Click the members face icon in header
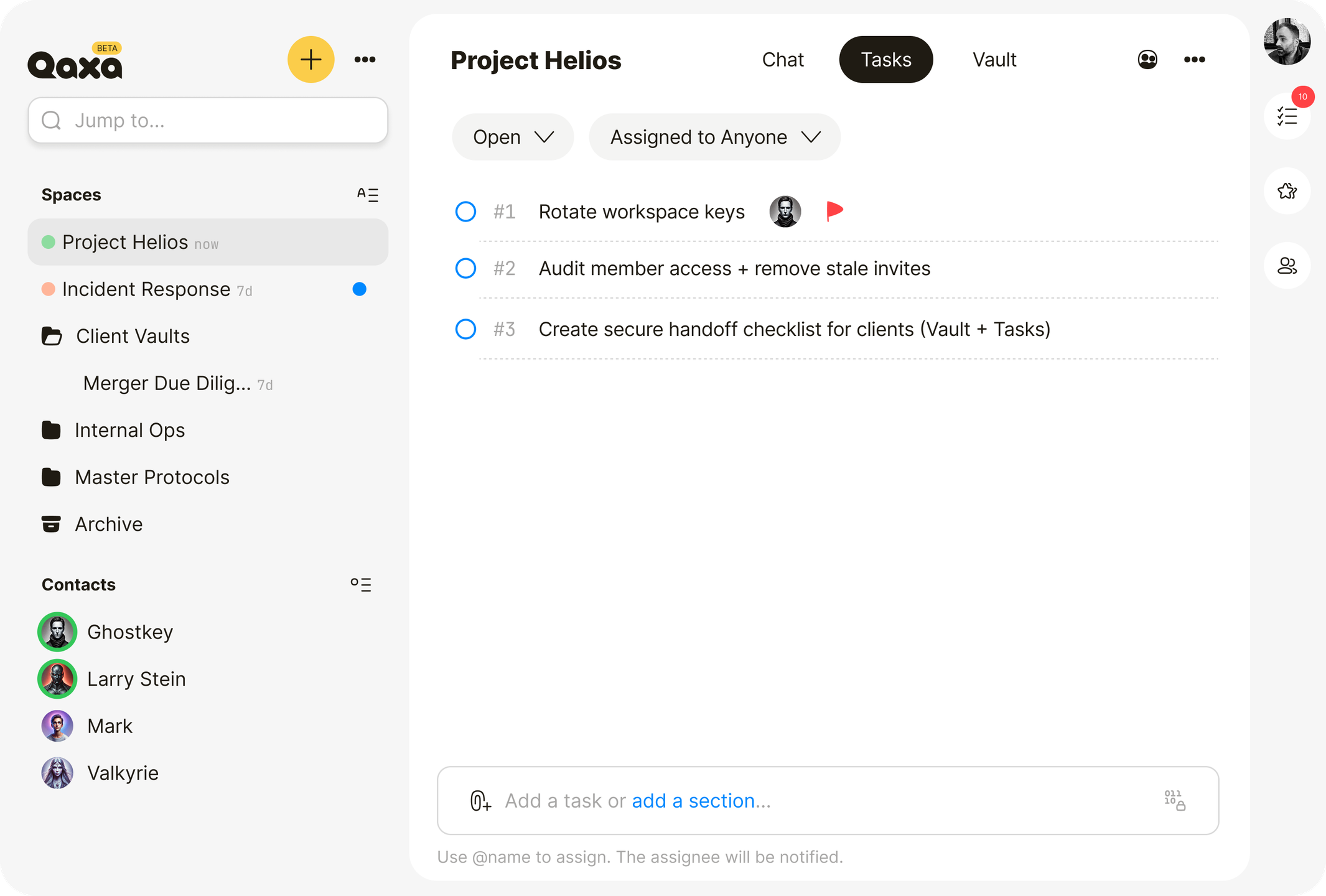Viewport: 1326px width, 896px height. [x=1147, y=60]
